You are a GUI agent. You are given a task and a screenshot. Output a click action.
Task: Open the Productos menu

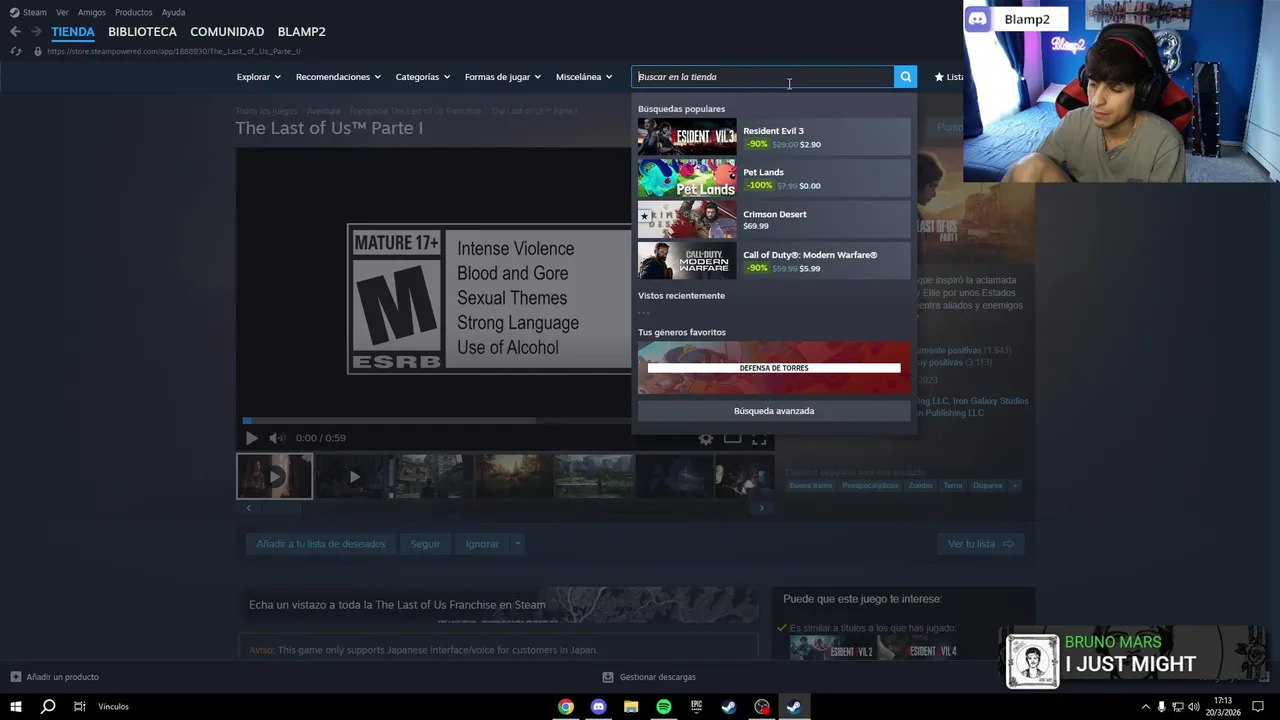134,12
